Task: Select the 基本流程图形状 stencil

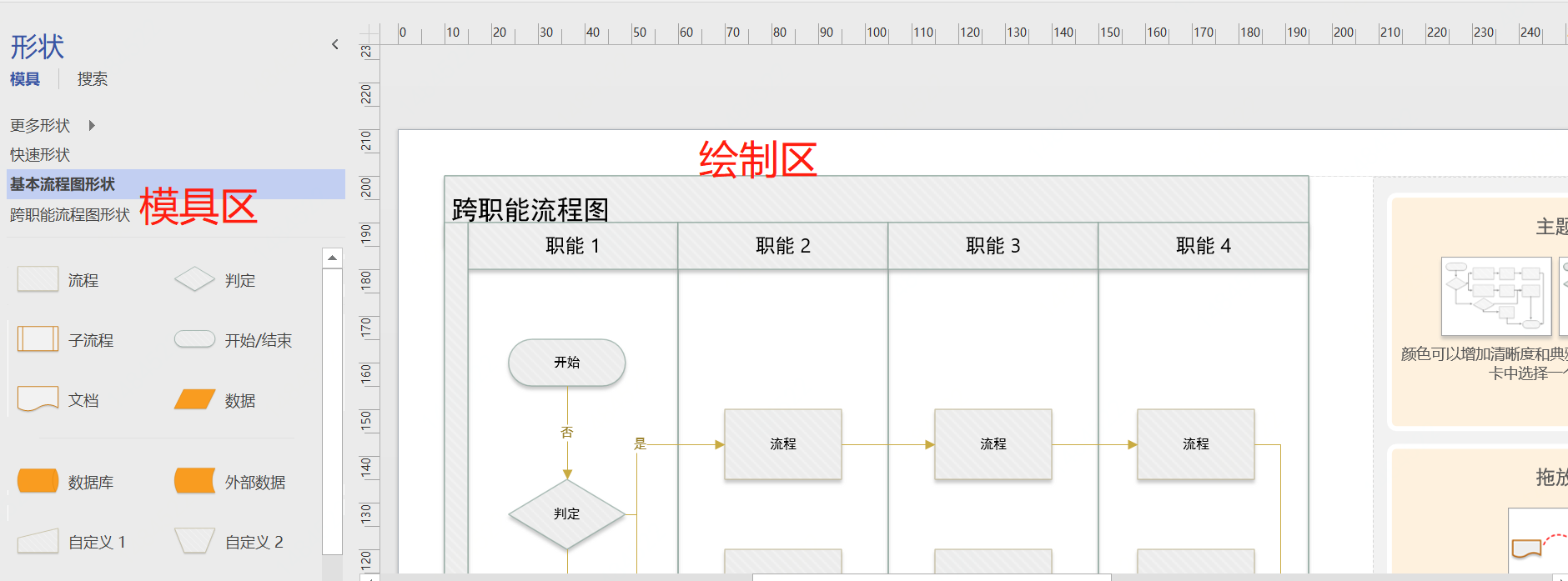Action: point(63,184)
